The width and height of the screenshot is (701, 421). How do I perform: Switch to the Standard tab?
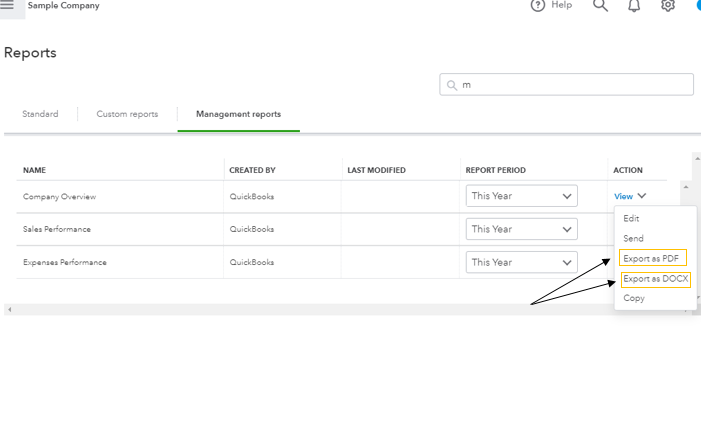click(40, 114)
